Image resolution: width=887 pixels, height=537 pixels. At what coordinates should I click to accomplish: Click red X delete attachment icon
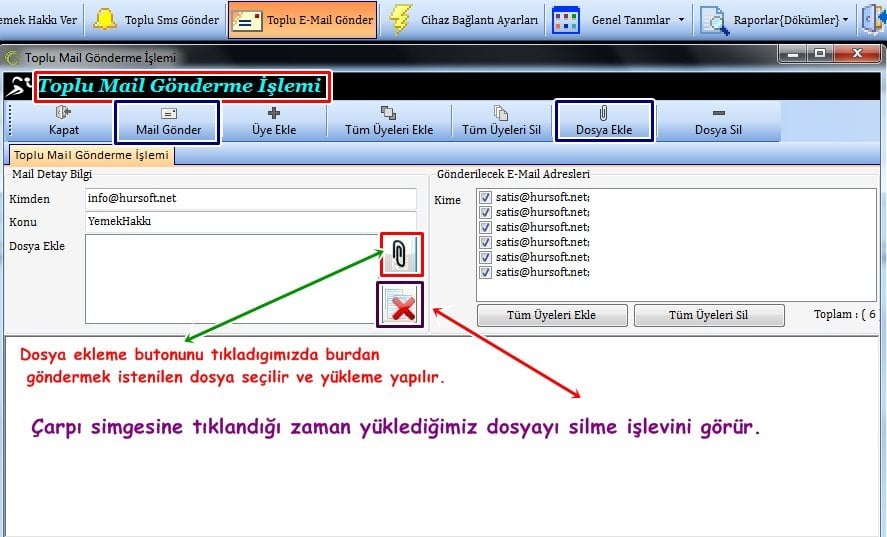click(x=401, y=304)
